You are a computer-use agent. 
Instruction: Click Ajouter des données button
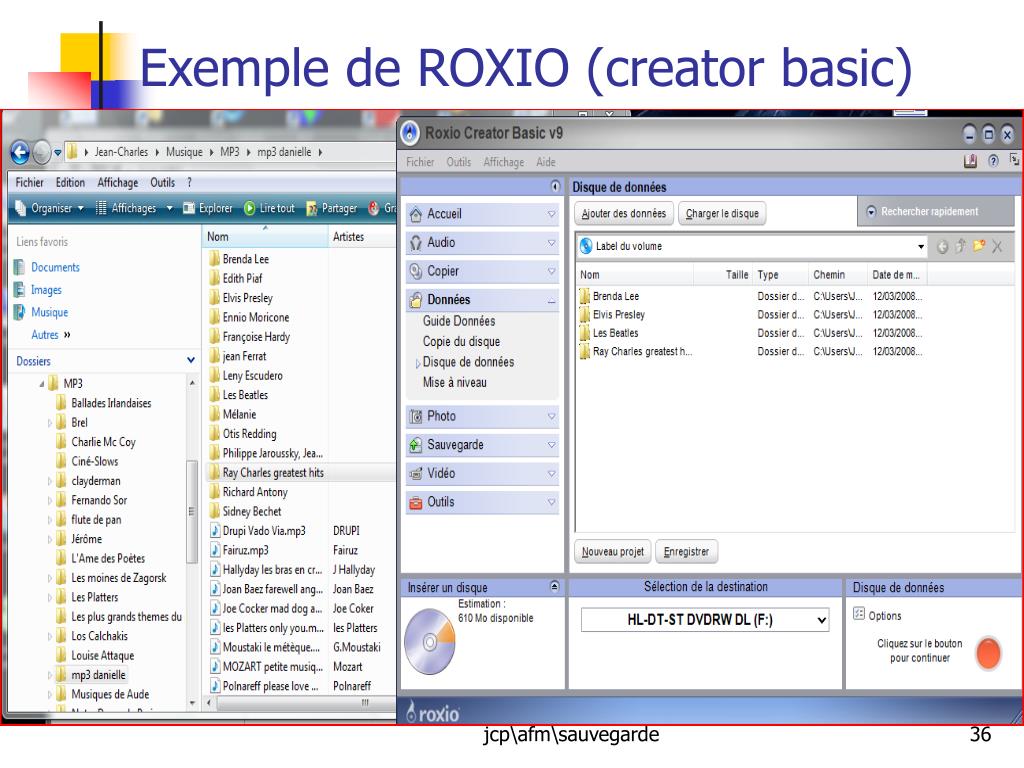point(624,214)
